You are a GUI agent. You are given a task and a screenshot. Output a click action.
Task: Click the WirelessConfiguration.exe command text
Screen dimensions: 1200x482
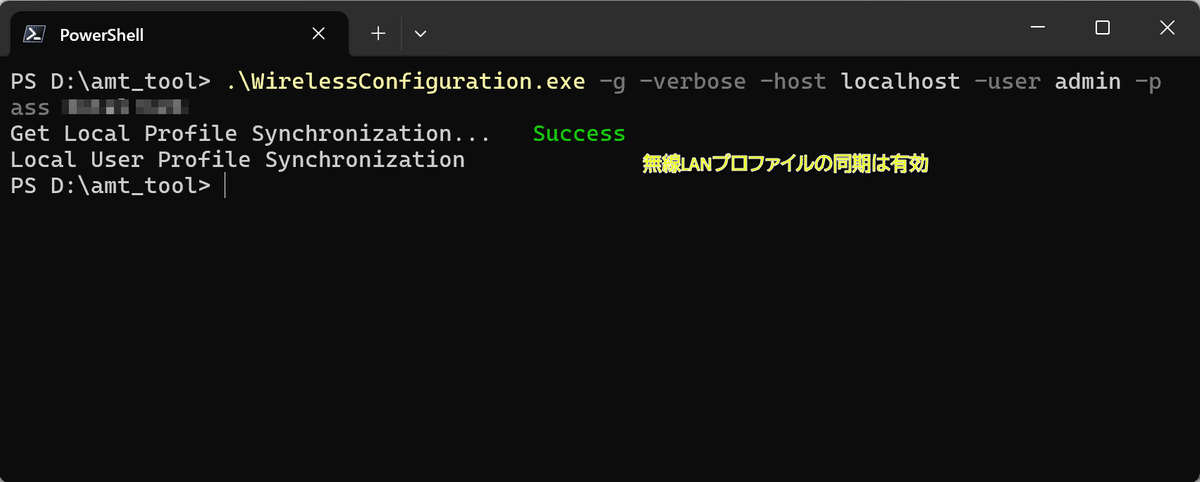point(405,82)
